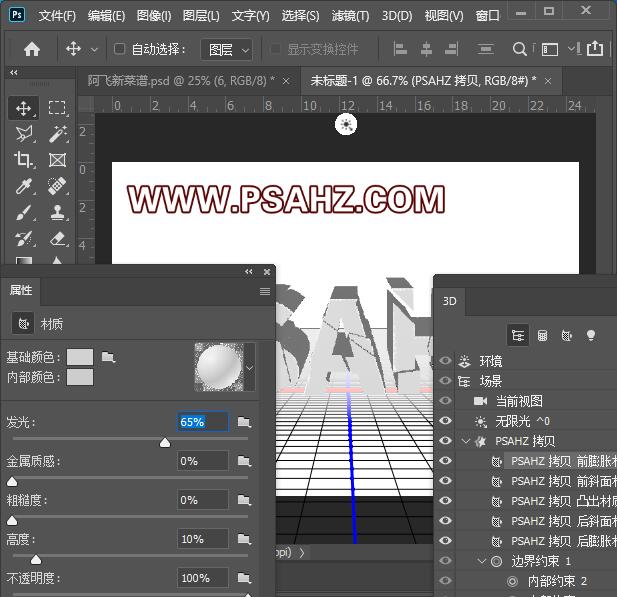Screen dimensions: 617x597
Task: Open the Properties panel menu
Action: 265,292
